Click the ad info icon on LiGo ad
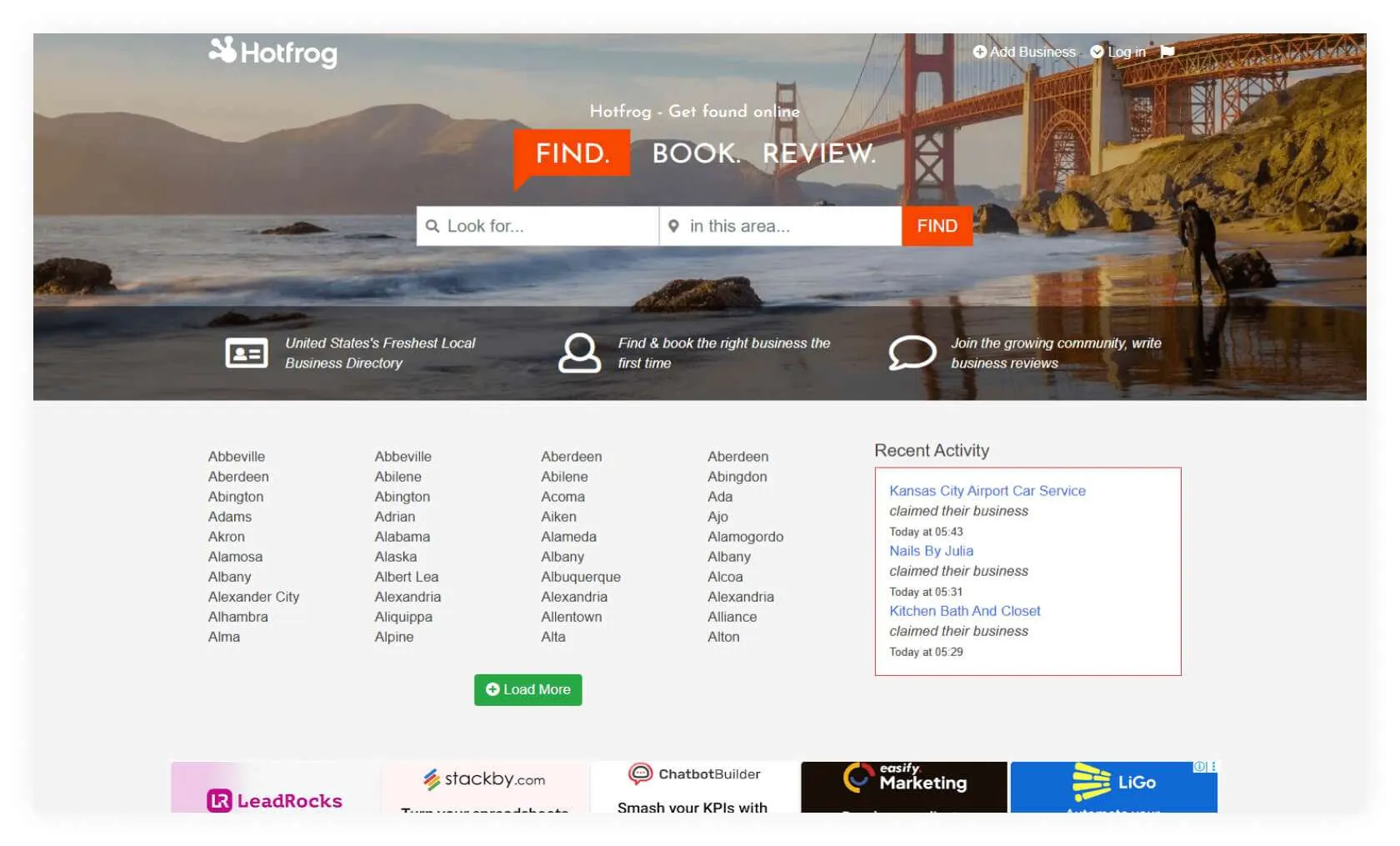Screen dimensions: 1400x846 point(1200,767)
